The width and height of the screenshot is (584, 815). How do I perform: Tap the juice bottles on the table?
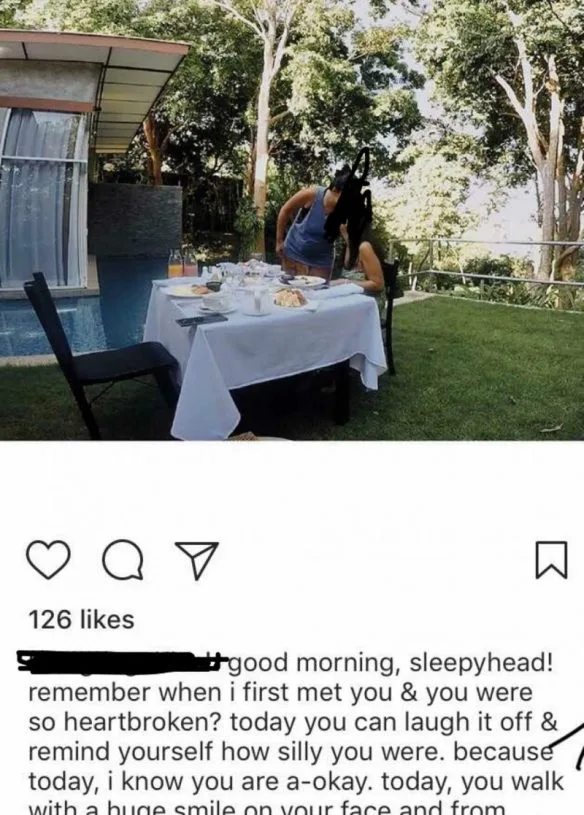(x=182, y=264)
